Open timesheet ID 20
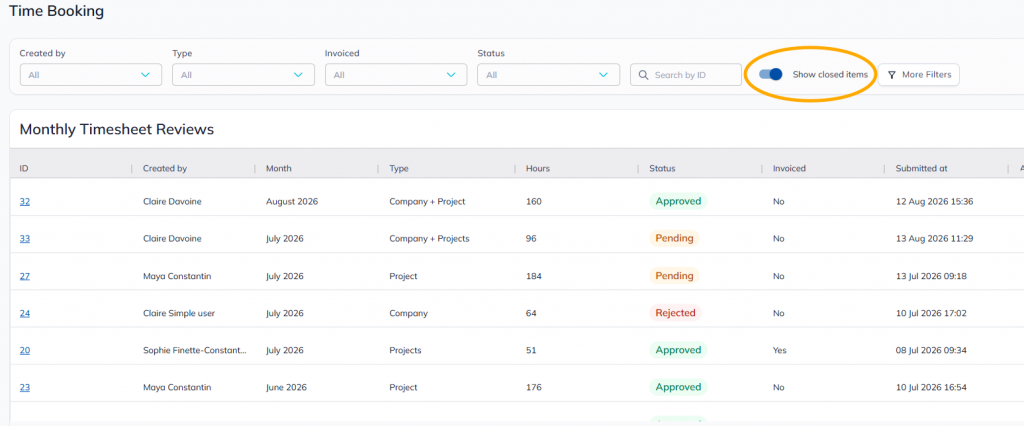Screen dimensions: 1024x426 25,350
